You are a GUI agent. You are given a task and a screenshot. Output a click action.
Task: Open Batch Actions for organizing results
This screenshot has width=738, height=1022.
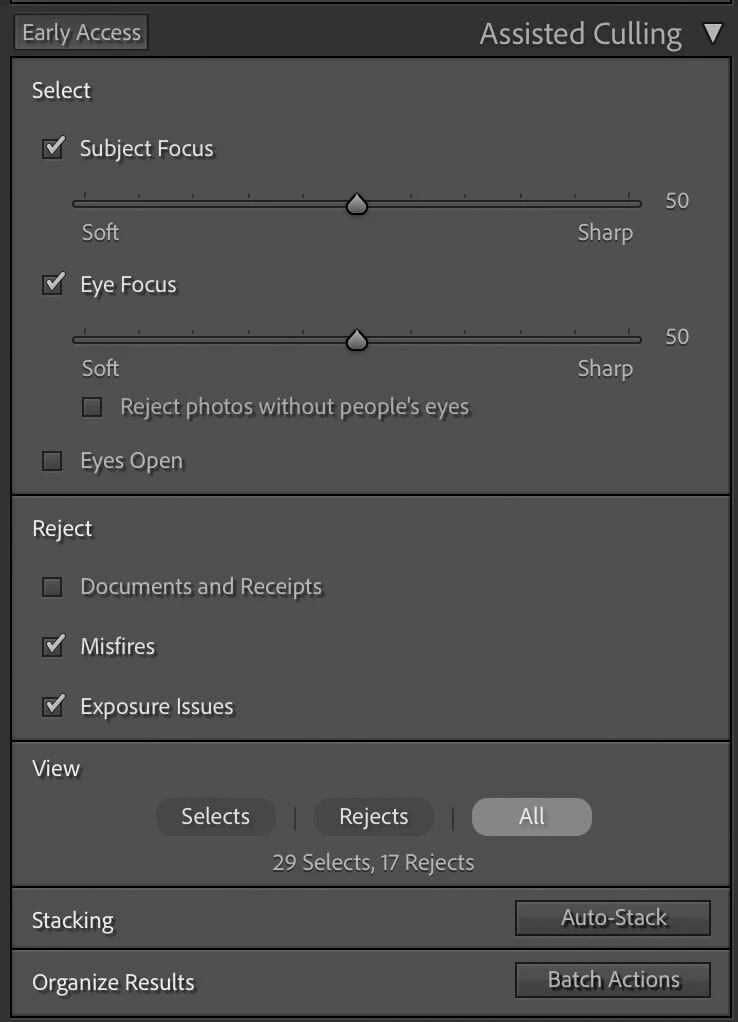[613, 980]
